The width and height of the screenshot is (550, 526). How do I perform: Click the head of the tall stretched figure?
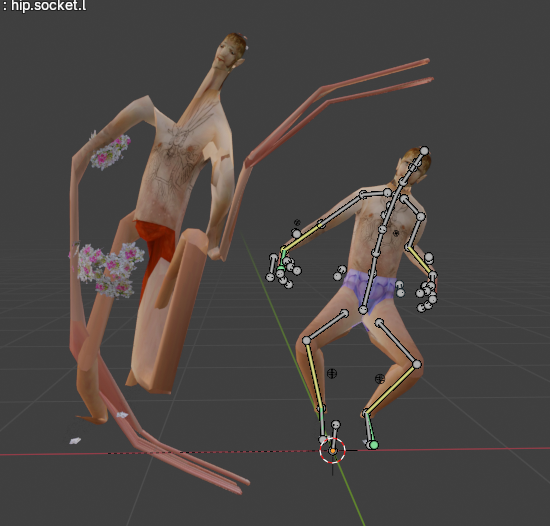pyautogui.click(x=230, y=52)
